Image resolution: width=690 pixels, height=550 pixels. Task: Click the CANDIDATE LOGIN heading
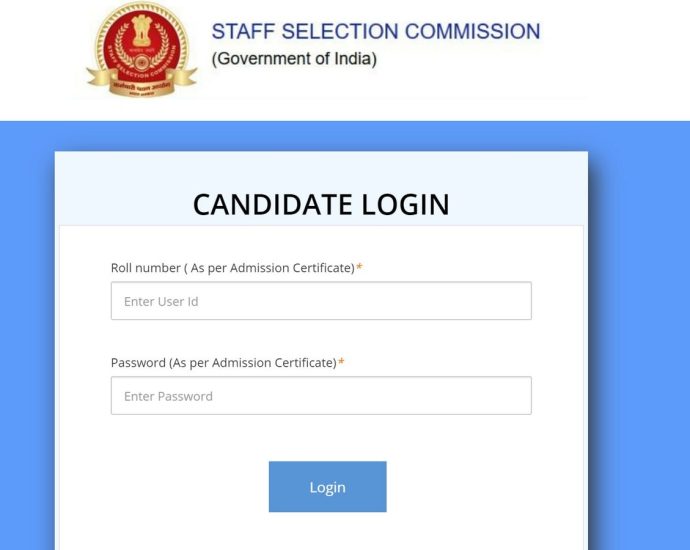(321, 205)
